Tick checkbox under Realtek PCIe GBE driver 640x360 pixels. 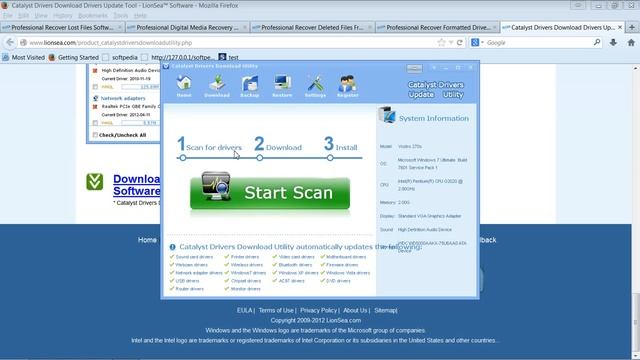click(95, 123)
